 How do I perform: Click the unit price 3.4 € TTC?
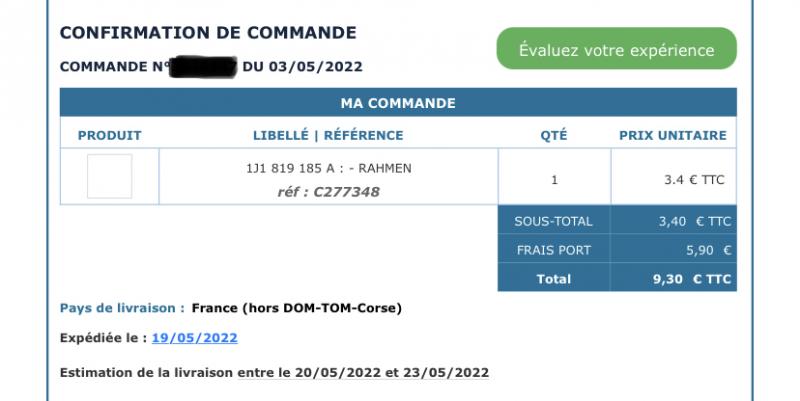coord(694,180)
